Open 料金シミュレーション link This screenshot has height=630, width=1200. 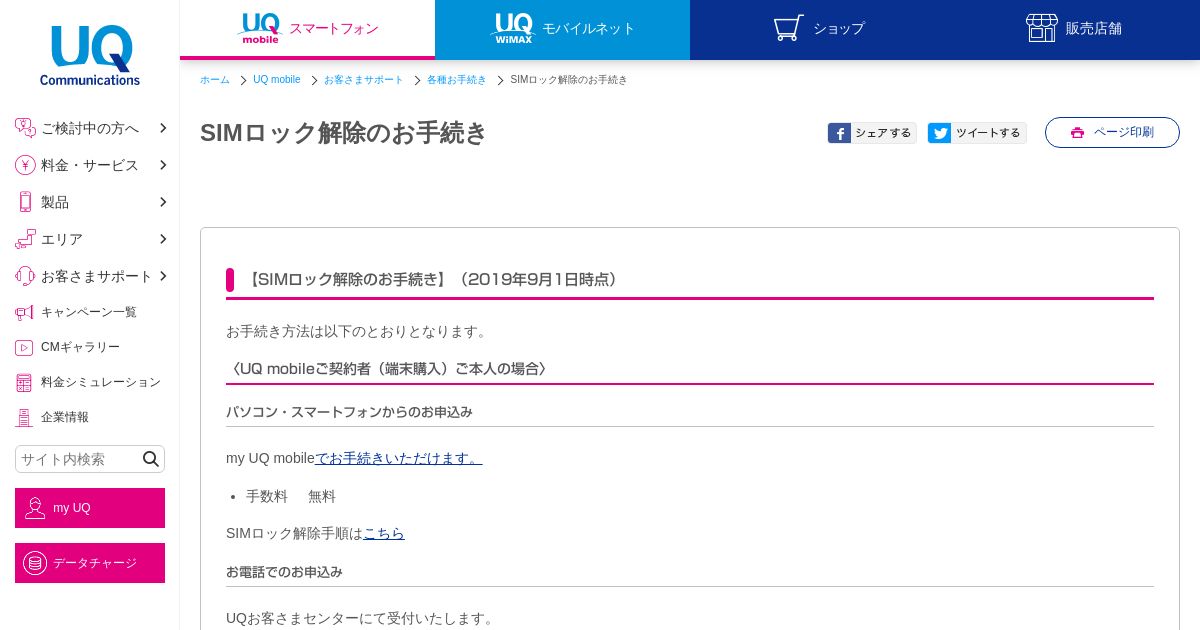(101, 382)
